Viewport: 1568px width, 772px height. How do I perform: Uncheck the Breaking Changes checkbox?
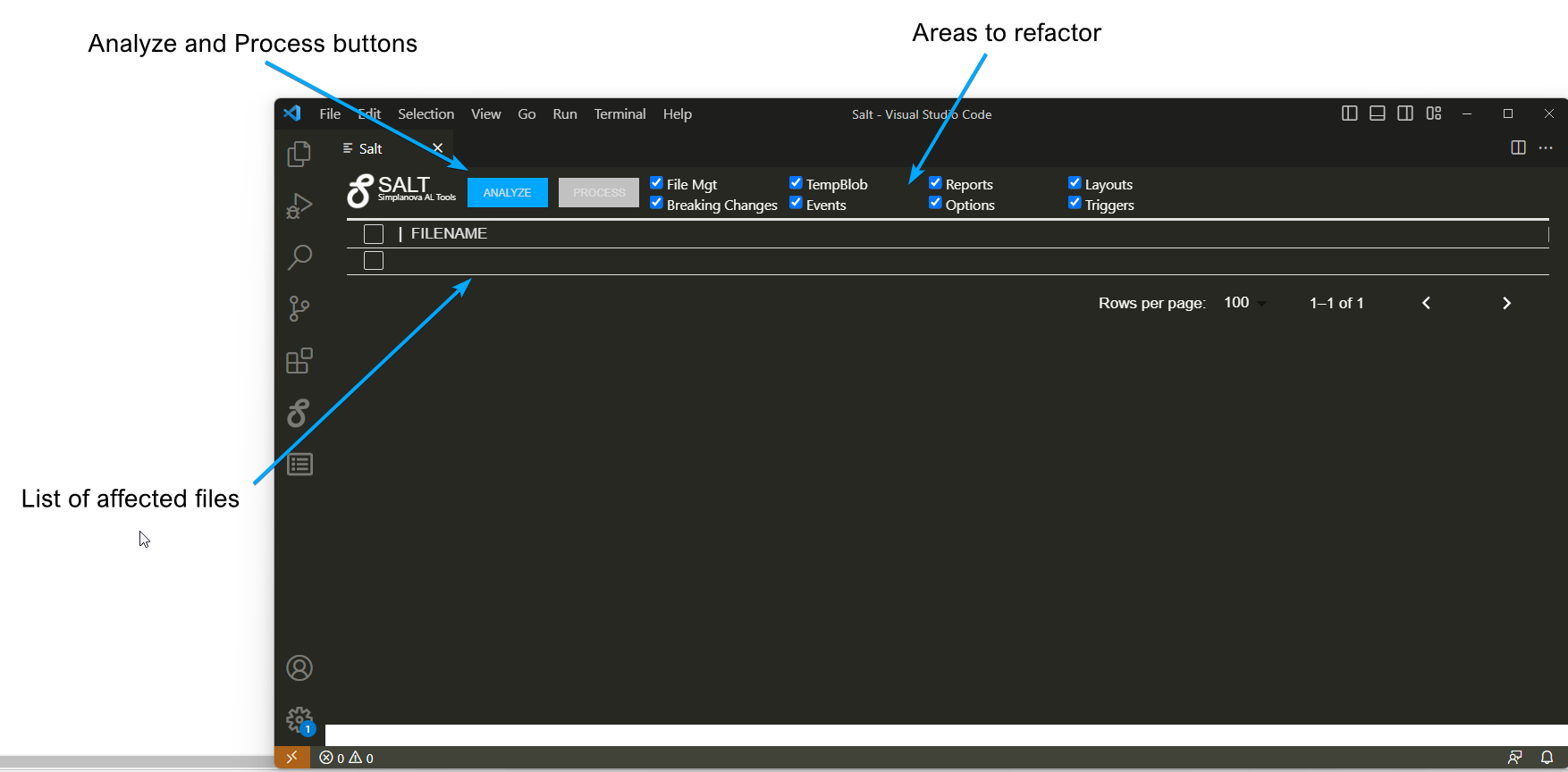pos(656,204)
